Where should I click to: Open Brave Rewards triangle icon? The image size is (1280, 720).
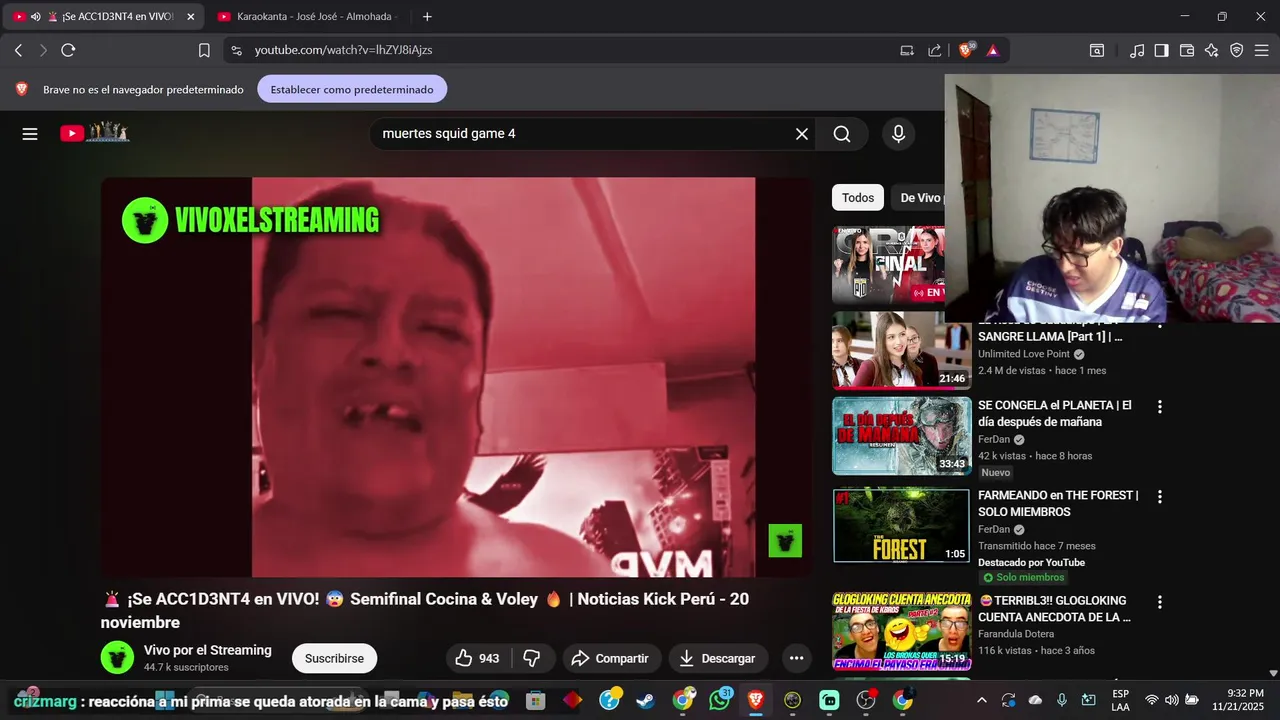[x=992, y=50]
